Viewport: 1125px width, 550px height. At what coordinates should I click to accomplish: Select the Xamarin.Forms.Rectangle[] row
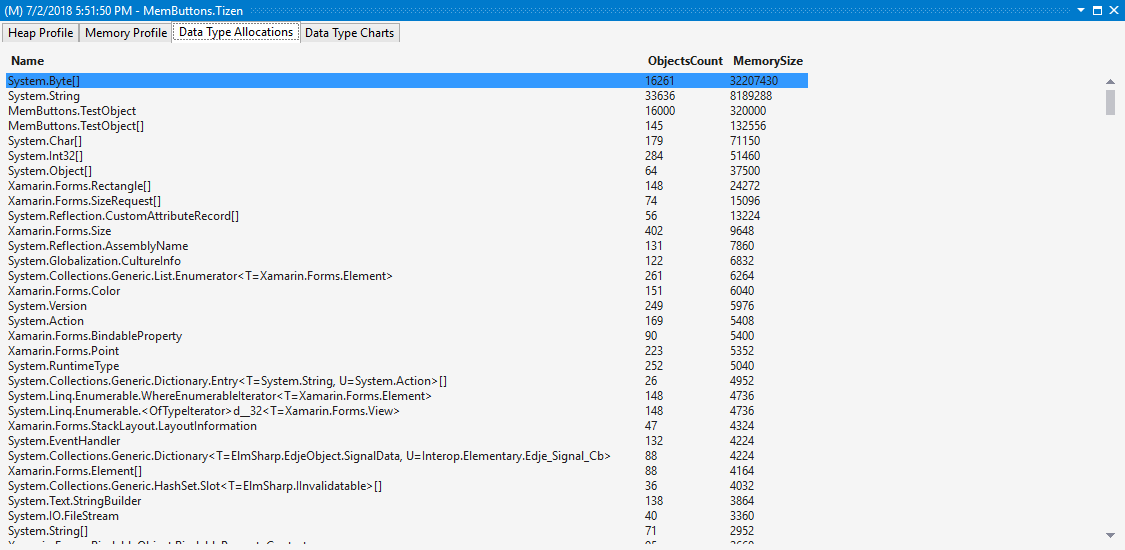(80, 186)
